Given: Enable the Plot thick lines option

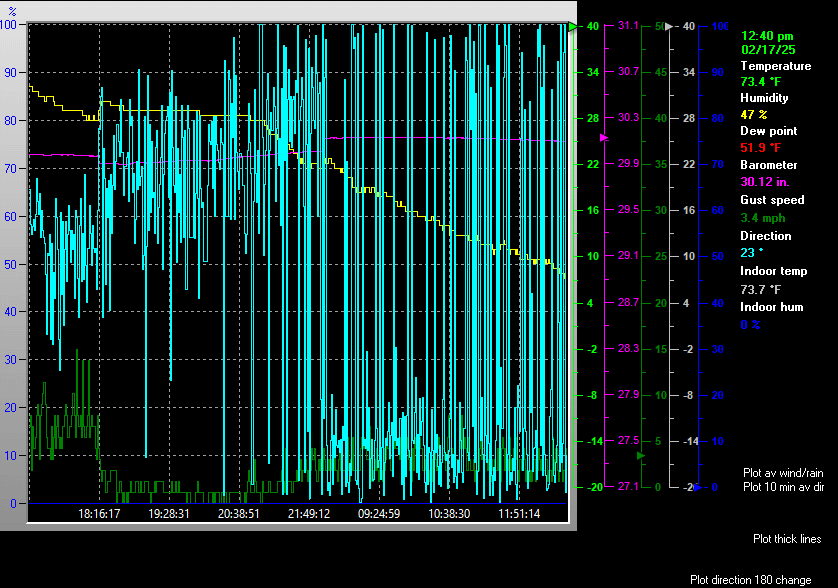Looking at the screenshot, I should 787,539.
